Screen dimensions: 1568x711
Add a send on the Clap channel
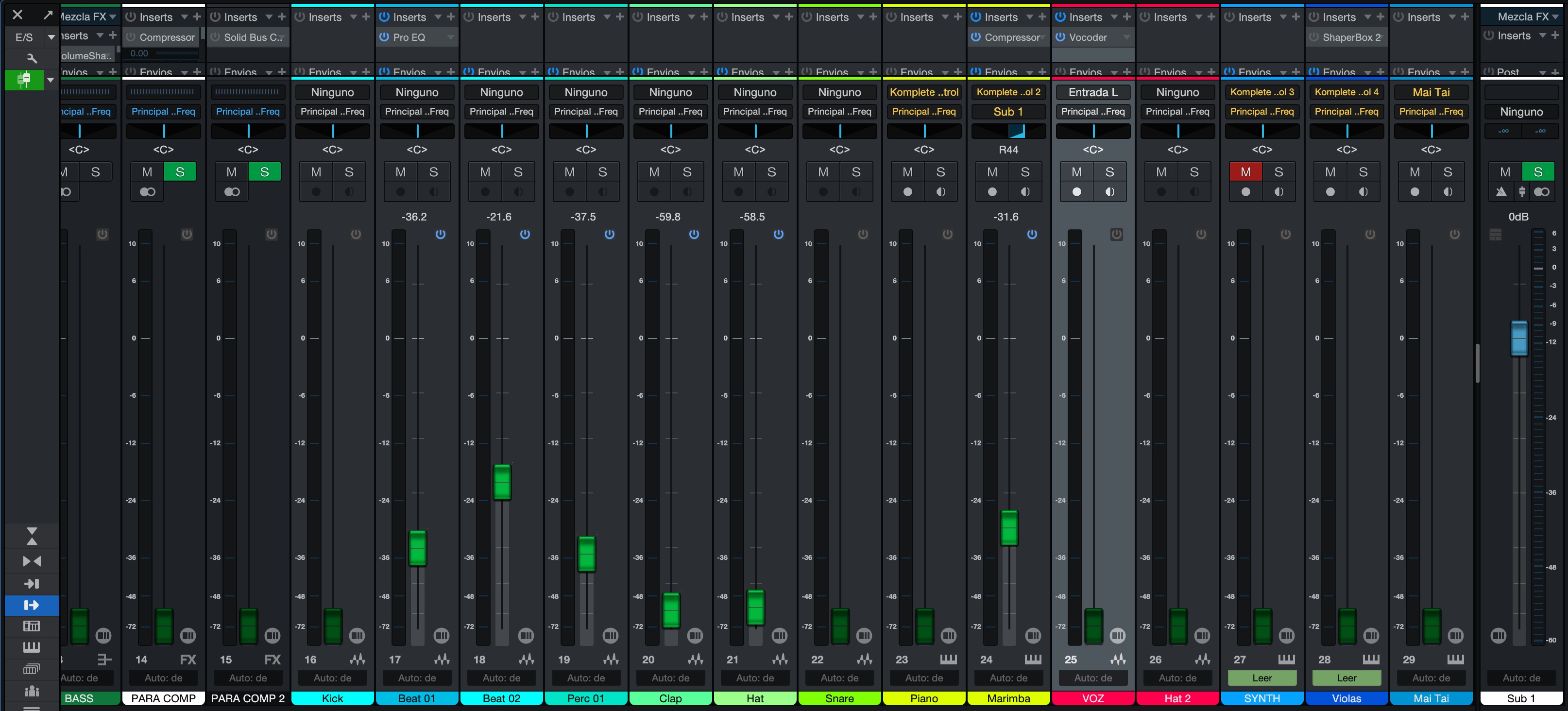coord(704,72)
